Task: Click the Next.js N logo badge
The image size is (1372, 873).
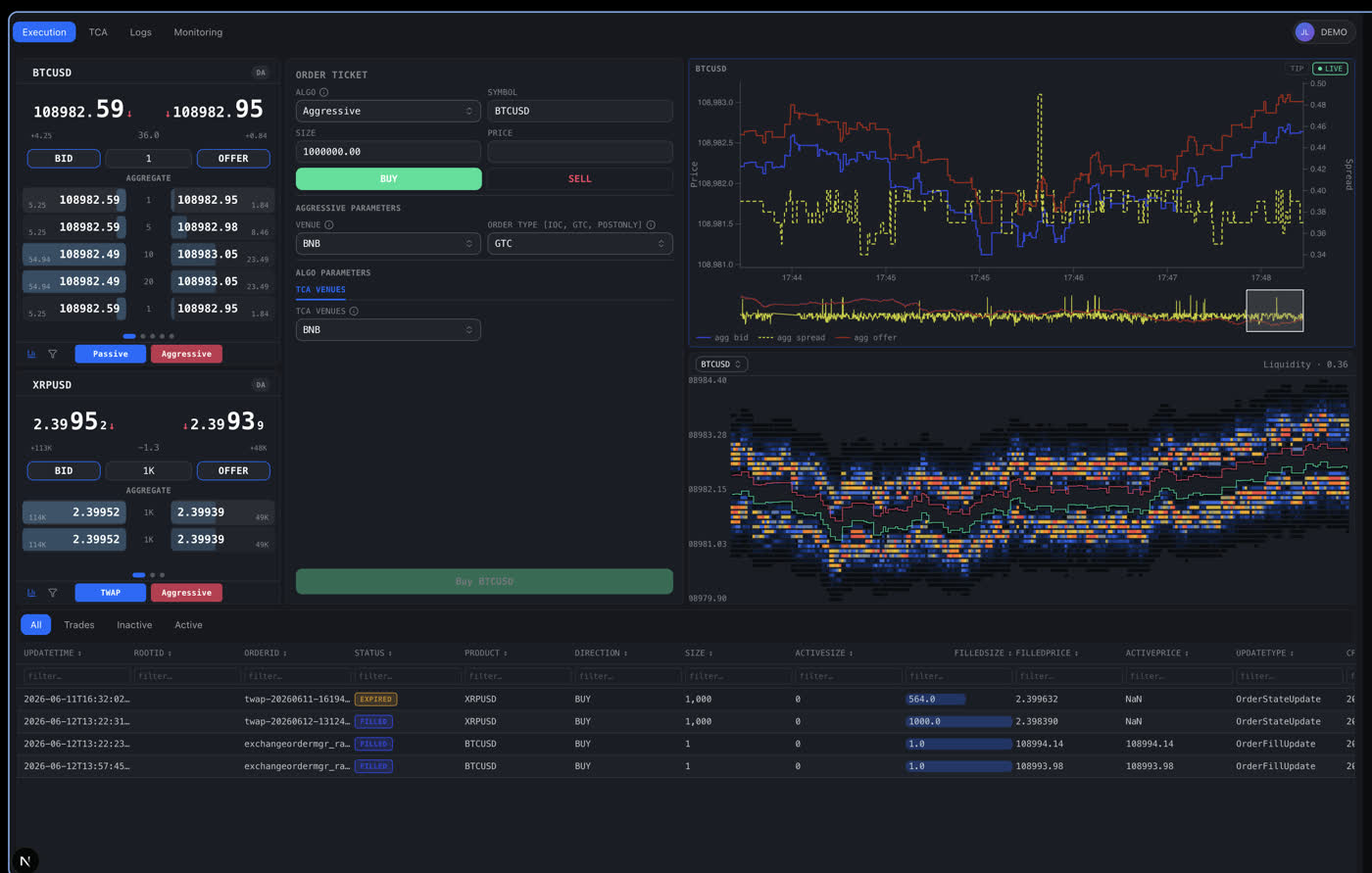Action: coord(25,860)
